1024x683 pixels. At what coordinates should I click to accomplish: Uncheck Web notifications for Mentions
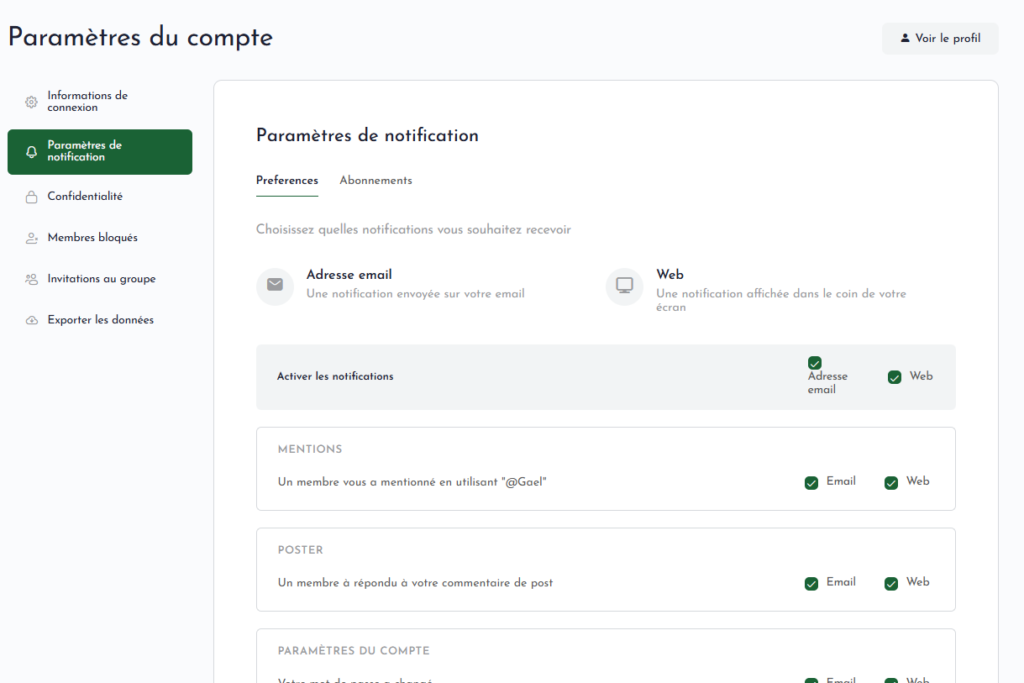(891, 483)
